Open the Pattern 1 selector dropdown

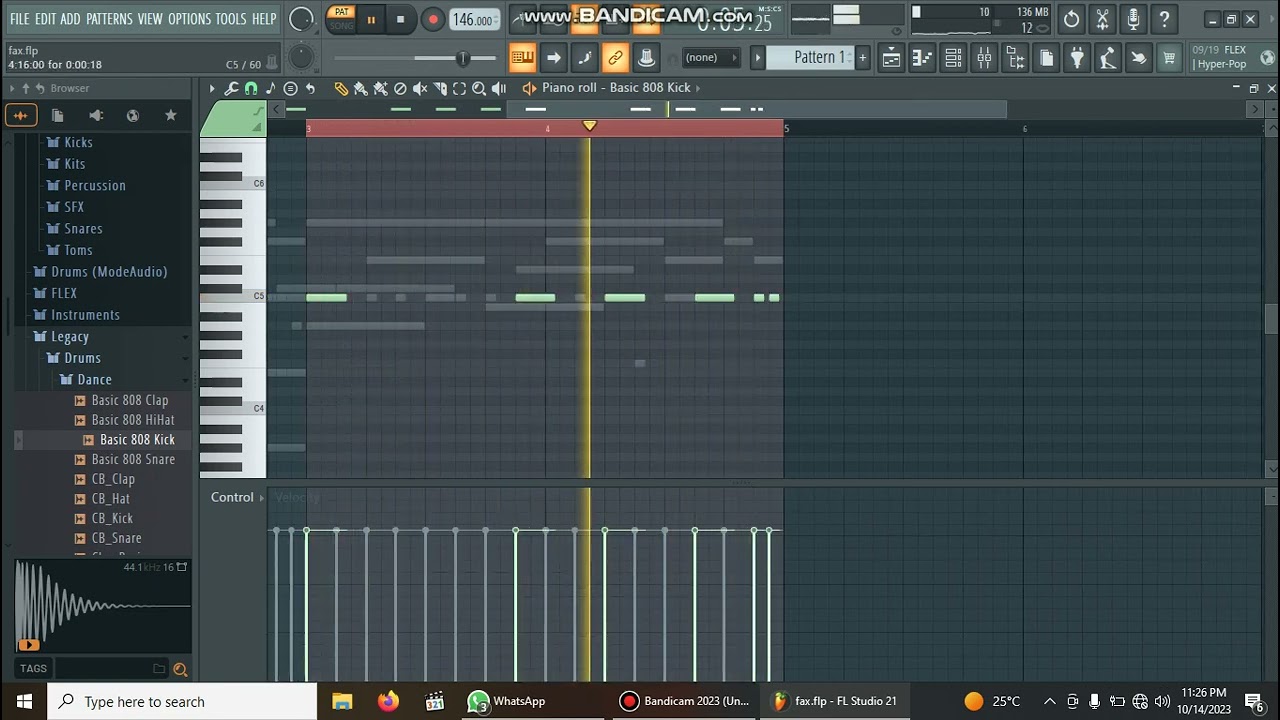pos(811,57)
